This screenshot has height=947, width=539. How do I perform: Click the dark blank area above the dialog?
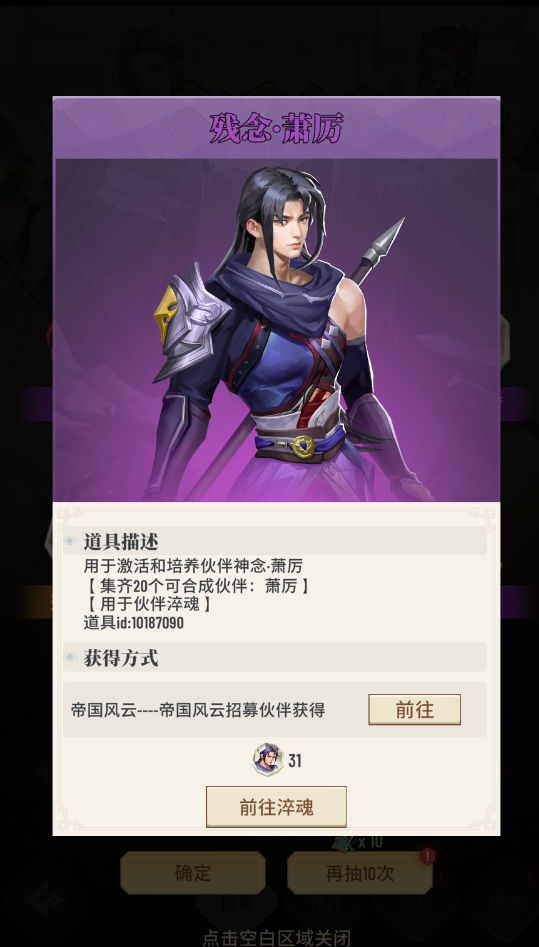click(x=270, y=48)
